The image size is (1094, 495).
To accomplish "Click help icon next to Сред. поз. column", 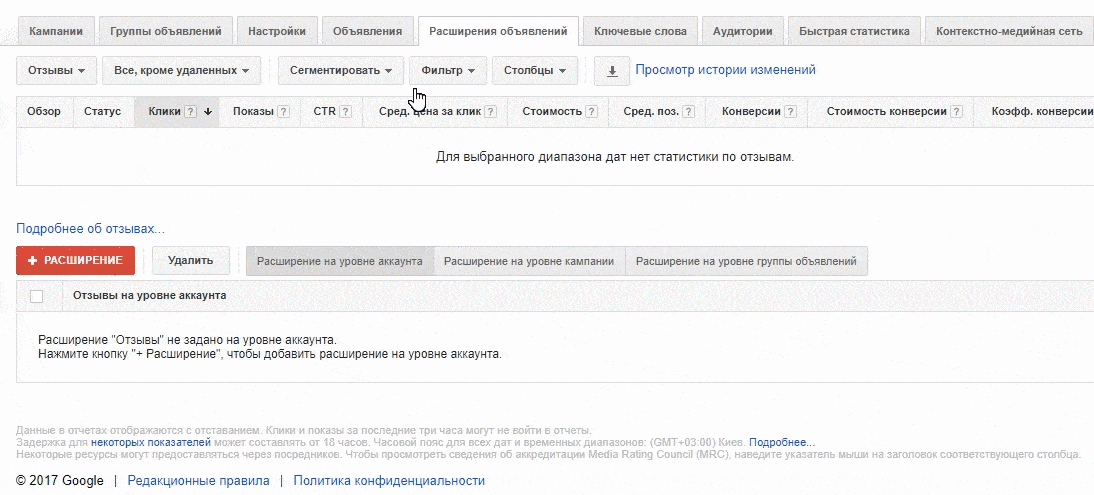I will point(689,112).
